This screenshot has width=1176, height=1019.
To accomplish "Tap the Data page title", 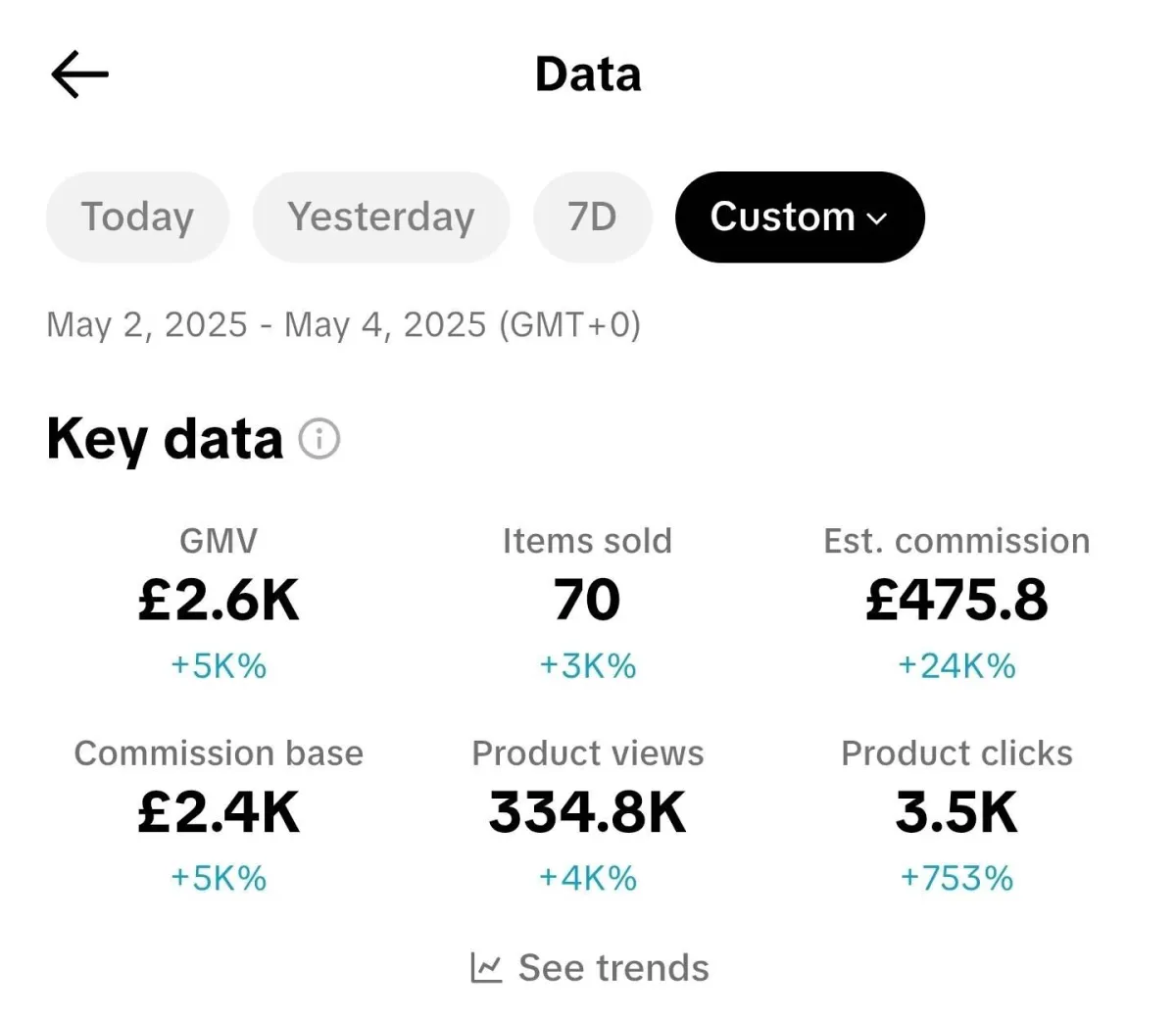I will tap(588, 74).
